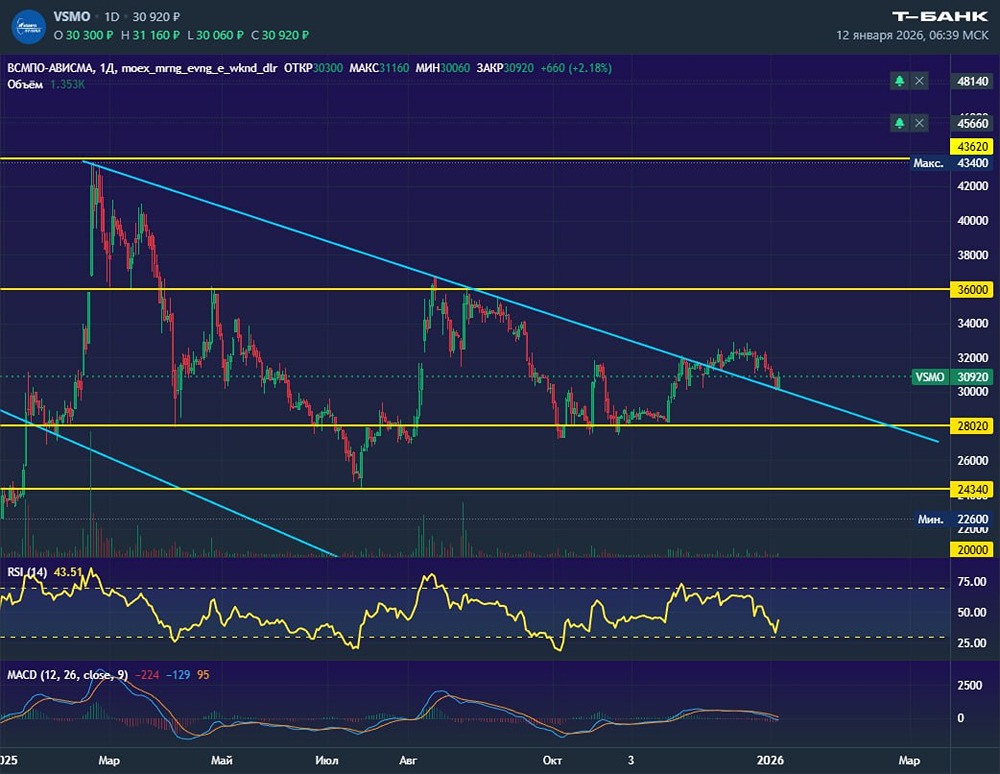
Task: Remove the alert beside 48140 with X
Action: (919, 81)
